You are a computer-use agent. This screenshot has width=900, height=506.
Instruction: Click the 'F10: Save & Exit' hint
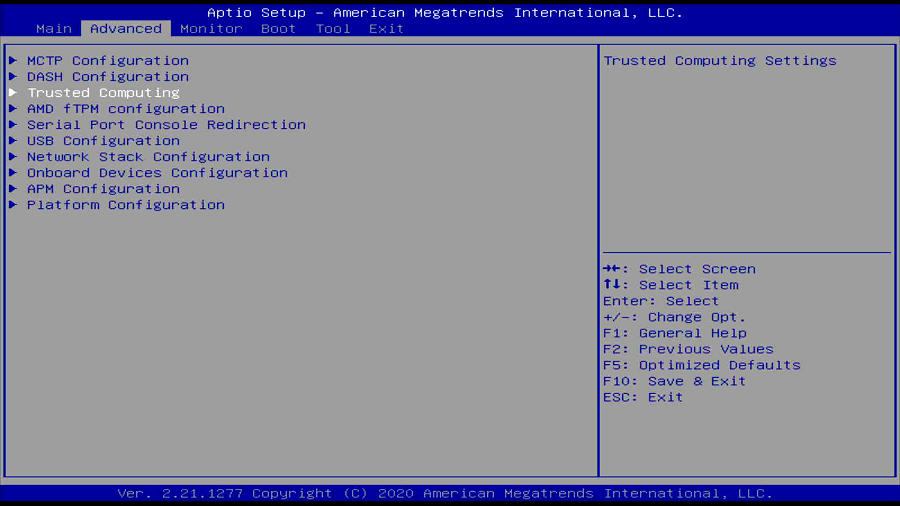point(674,382)
